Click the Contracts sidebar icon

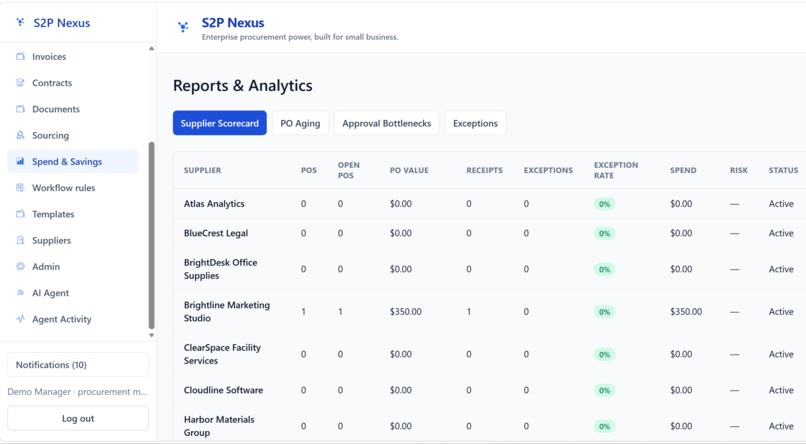pos(20,83)
